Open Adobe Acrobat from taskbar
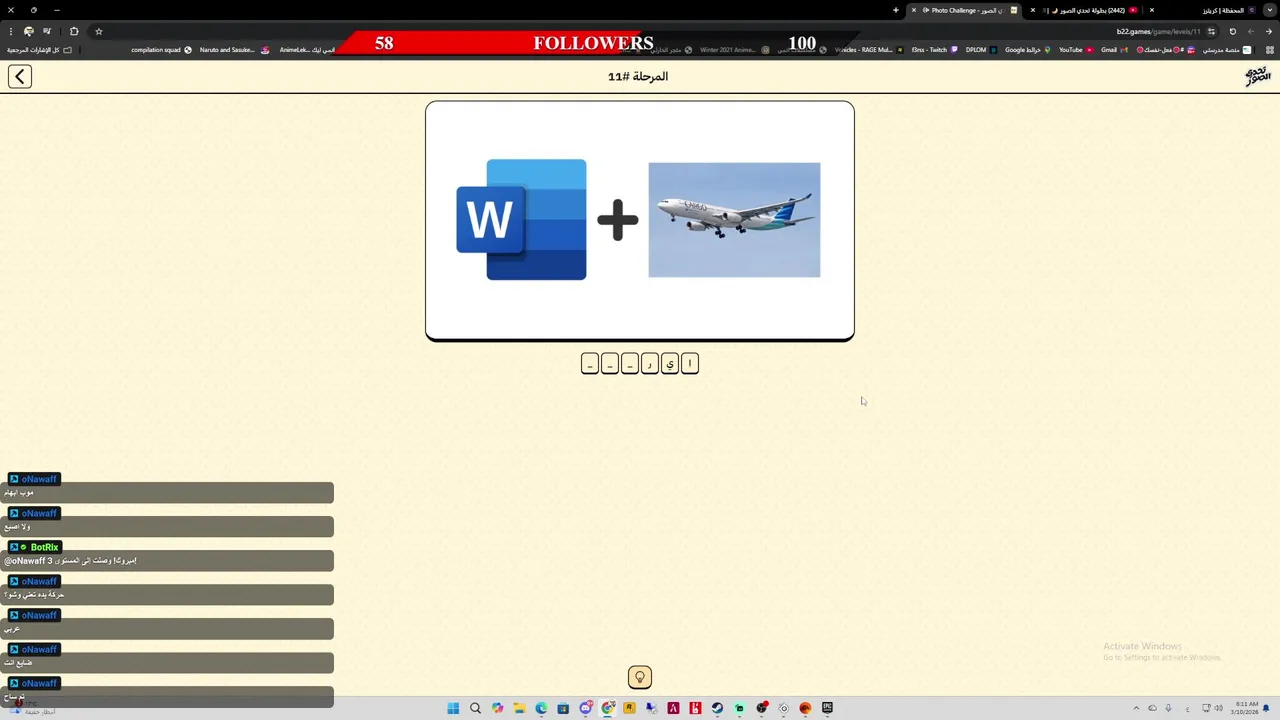The width and height of the screenshot is (1280, 720). [x=673, y=708]
